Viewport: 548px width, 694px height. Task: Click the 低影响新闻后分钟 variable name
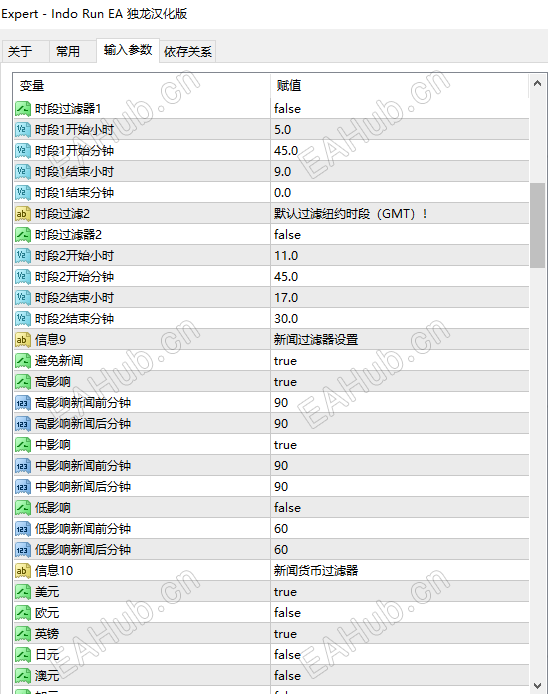click(83, 550)
